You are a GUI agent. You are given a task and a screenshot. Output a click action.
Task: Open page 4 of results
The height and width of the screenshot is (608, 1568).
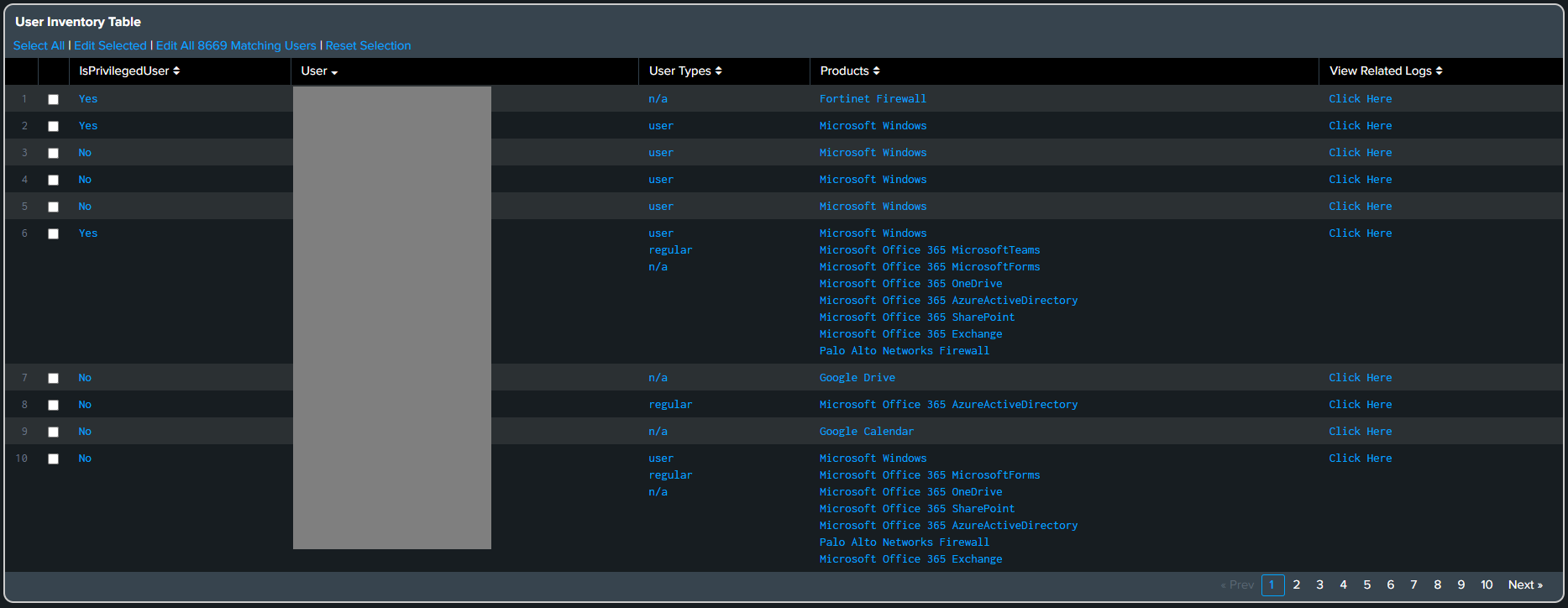pyautogui.click(x=1344, y=585)
